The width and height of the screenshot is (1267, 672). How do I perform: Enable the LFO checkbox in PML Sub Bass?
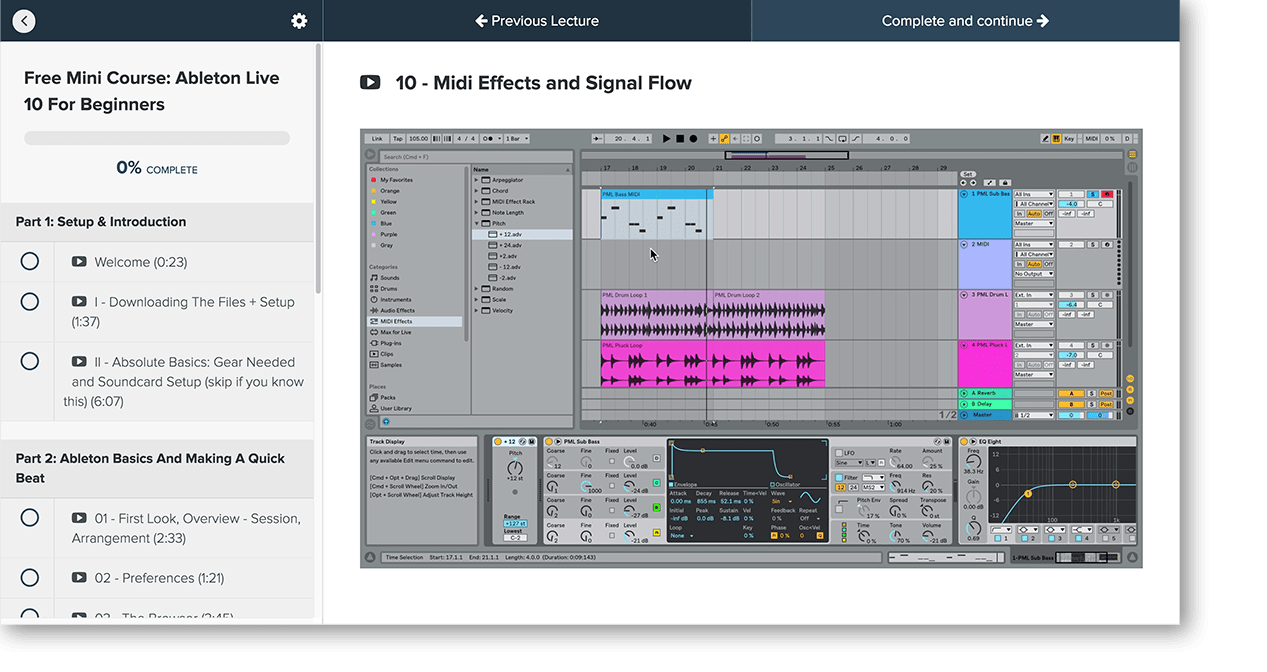coord(839,453)
